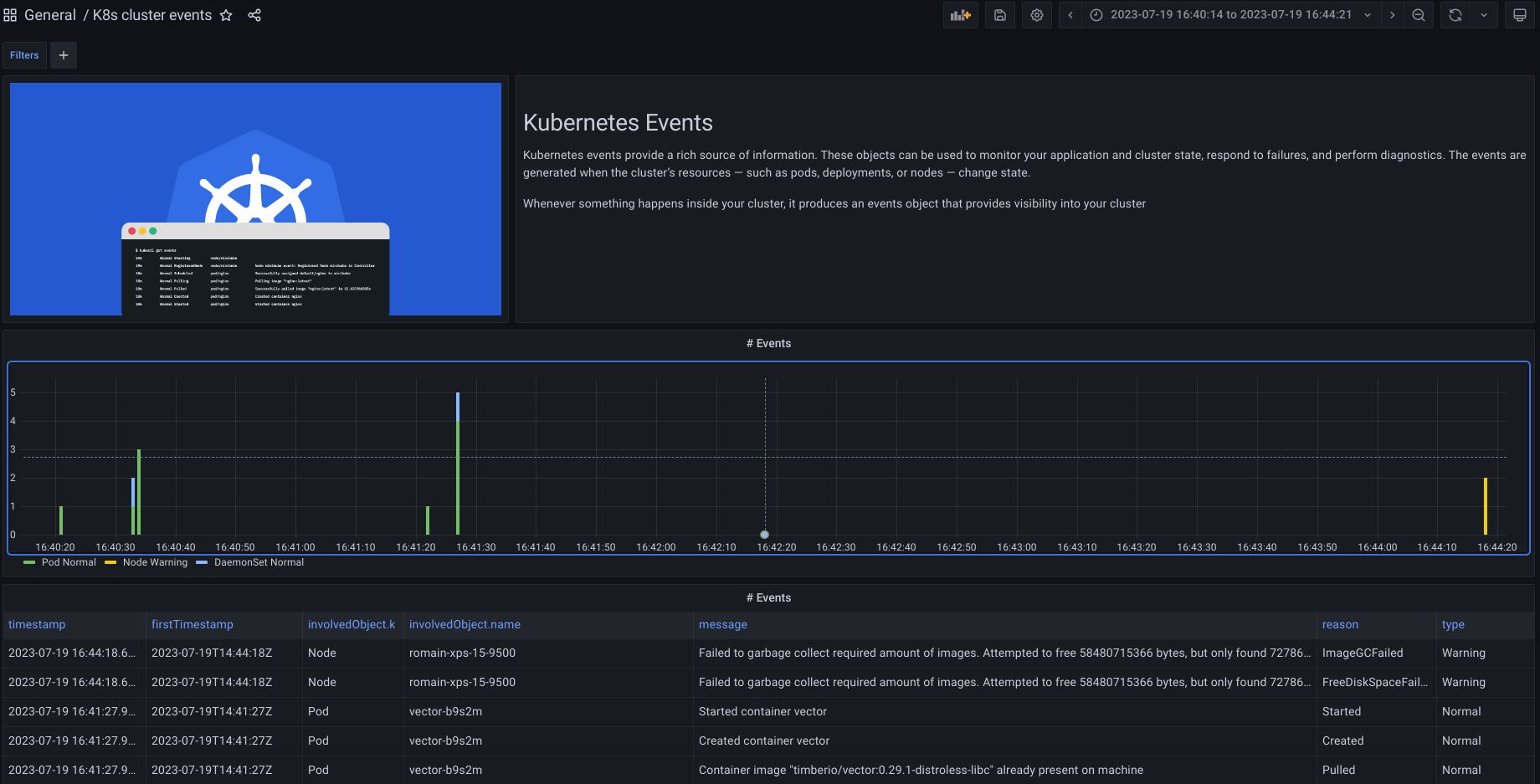Open dashboard settings gear
The image size is (1540, 784).
[1037, 15]
